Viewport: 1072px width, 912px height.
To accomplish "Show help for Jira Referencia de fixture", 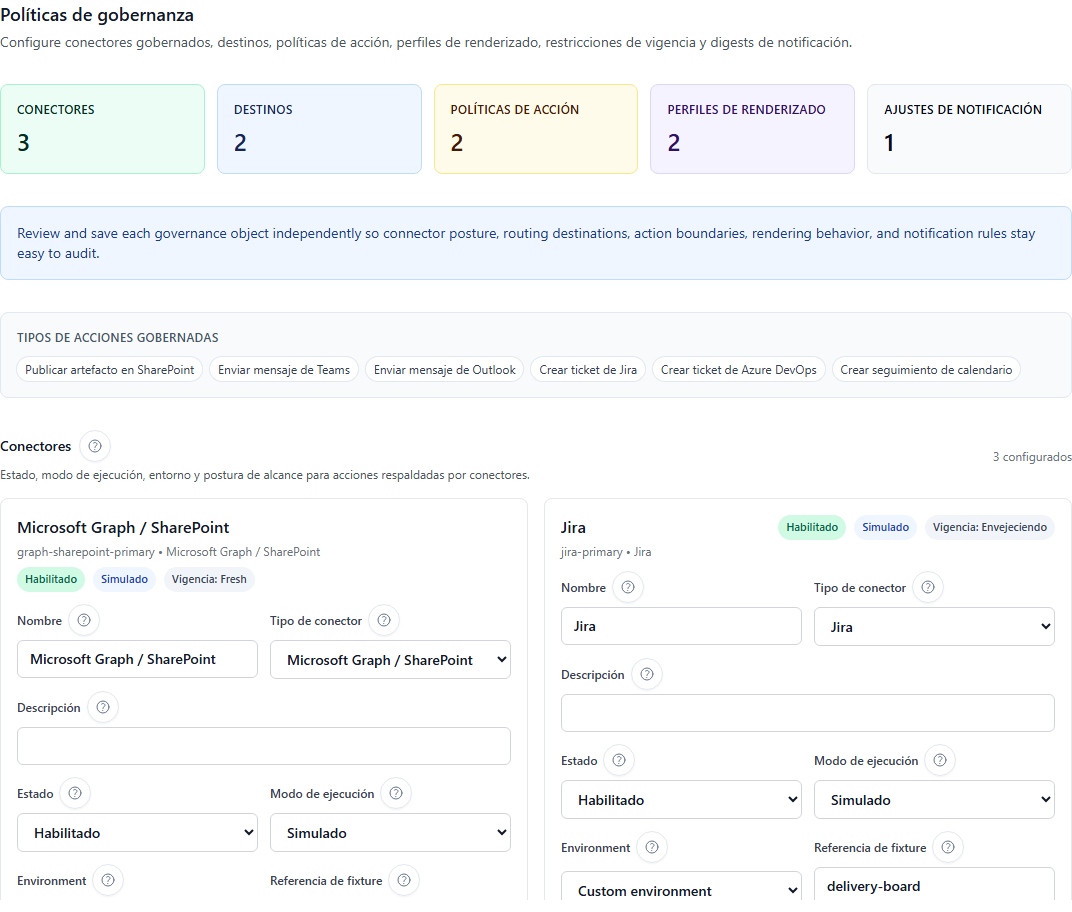I will (948, 848).
